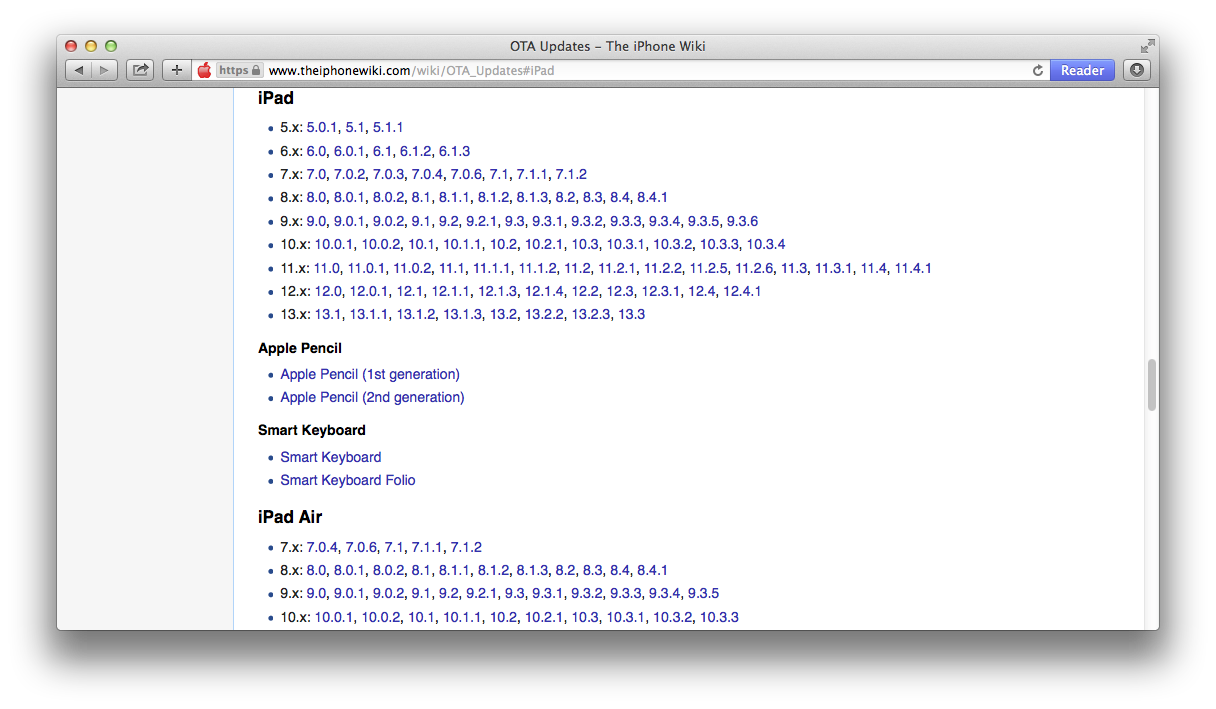Click the https lock badge
The image size is (1216, 709).
240,70
